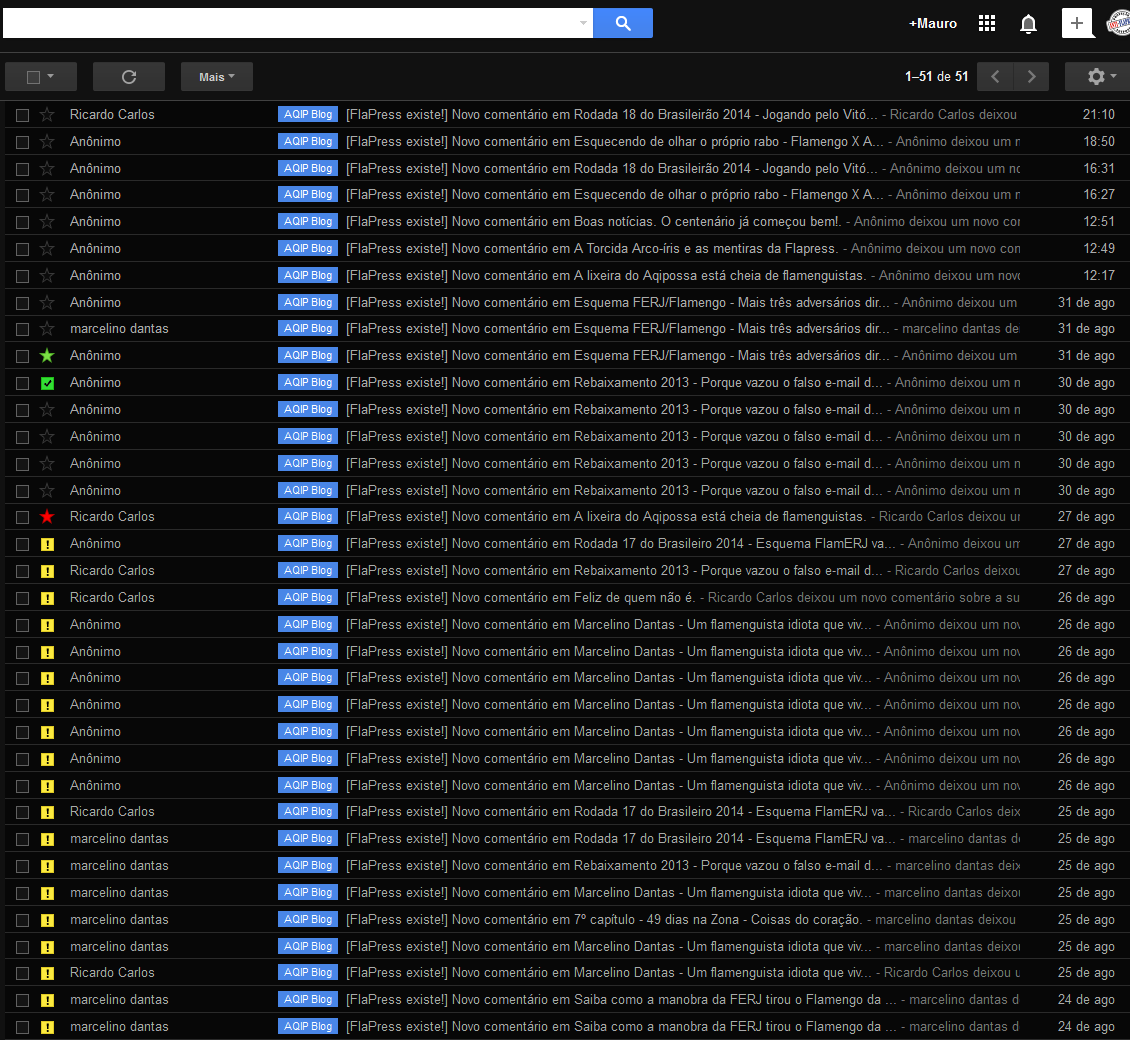Toggle yellow bang on Ricardo Carlos Rodada 17 25 de ago email
The width and height of the screenshot is (1130, 1040).
(47, 812)
